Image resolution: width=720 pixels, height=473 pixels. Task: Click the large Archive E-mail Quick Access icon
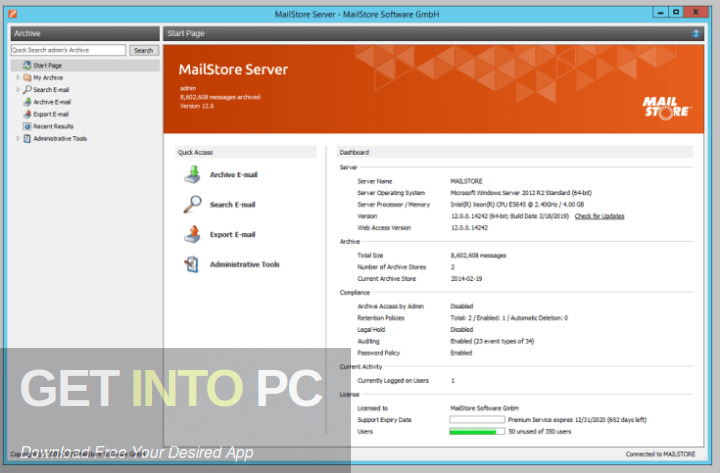[x=193, y=175]
